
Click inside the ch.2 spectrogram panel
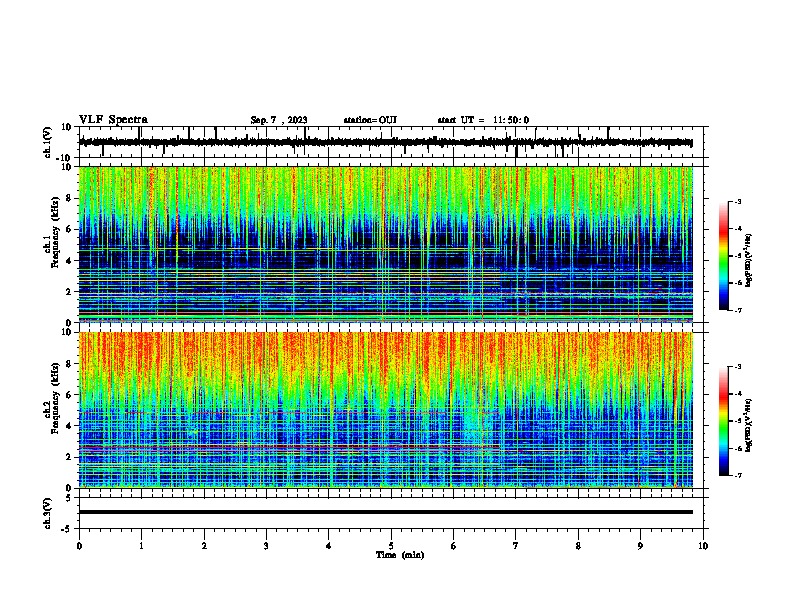[x=386, y=410]
